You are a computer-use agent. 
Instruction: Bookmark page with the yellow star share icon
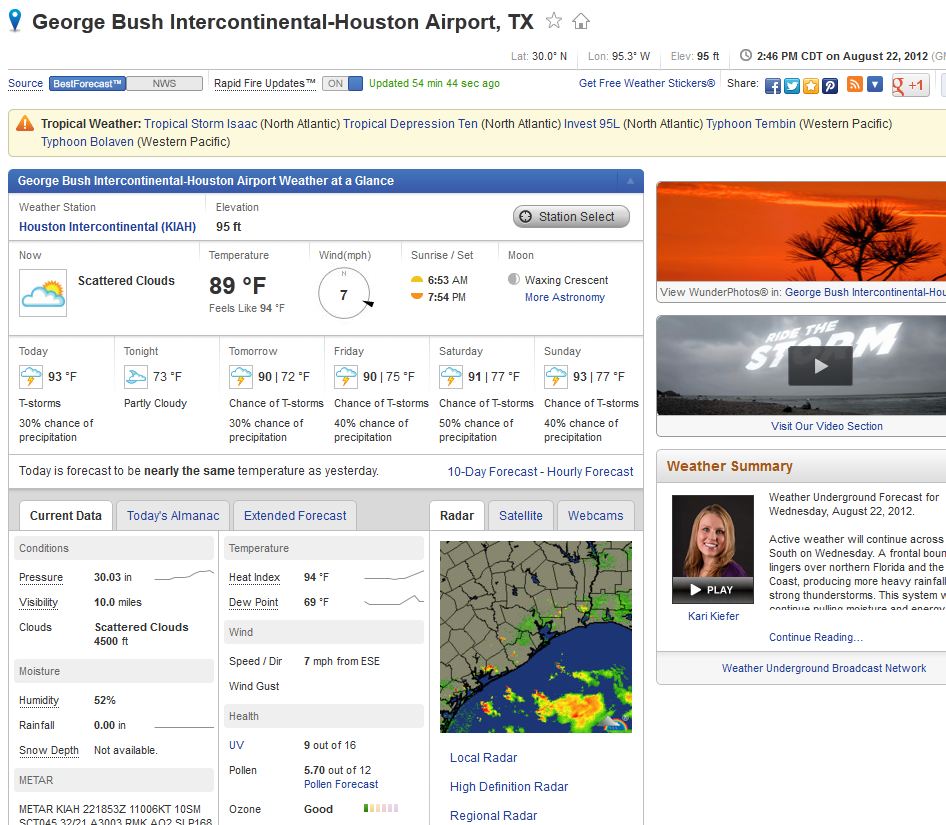coord(811,85)
